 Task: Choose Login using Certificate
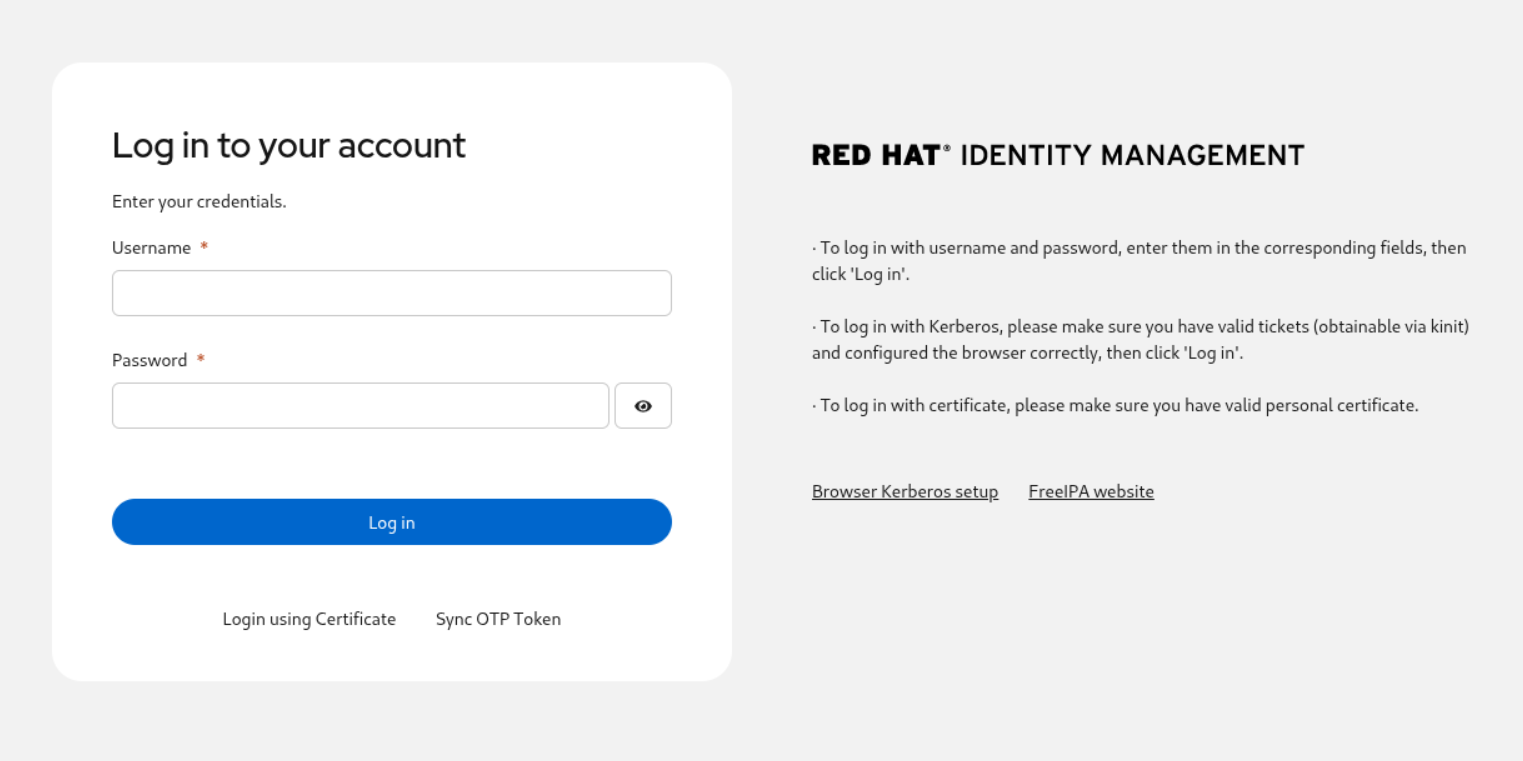tap(309, 619)
